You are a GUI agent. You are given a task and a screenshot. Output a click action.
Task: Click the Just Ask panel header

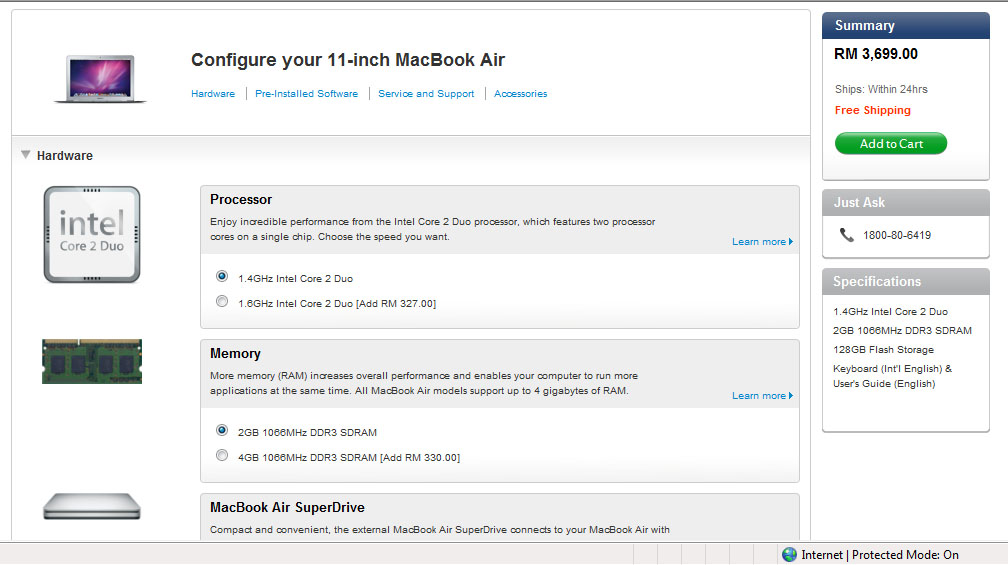tap(905, 202)
